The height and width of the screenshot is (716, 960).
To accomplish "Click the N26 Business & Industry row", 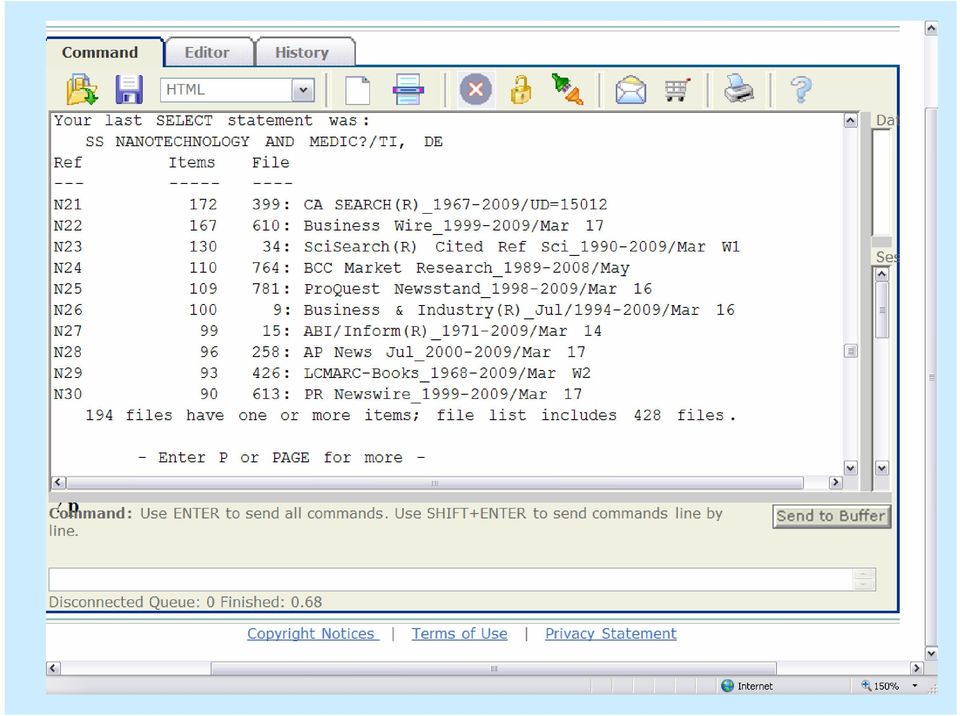I will [394, 310].
